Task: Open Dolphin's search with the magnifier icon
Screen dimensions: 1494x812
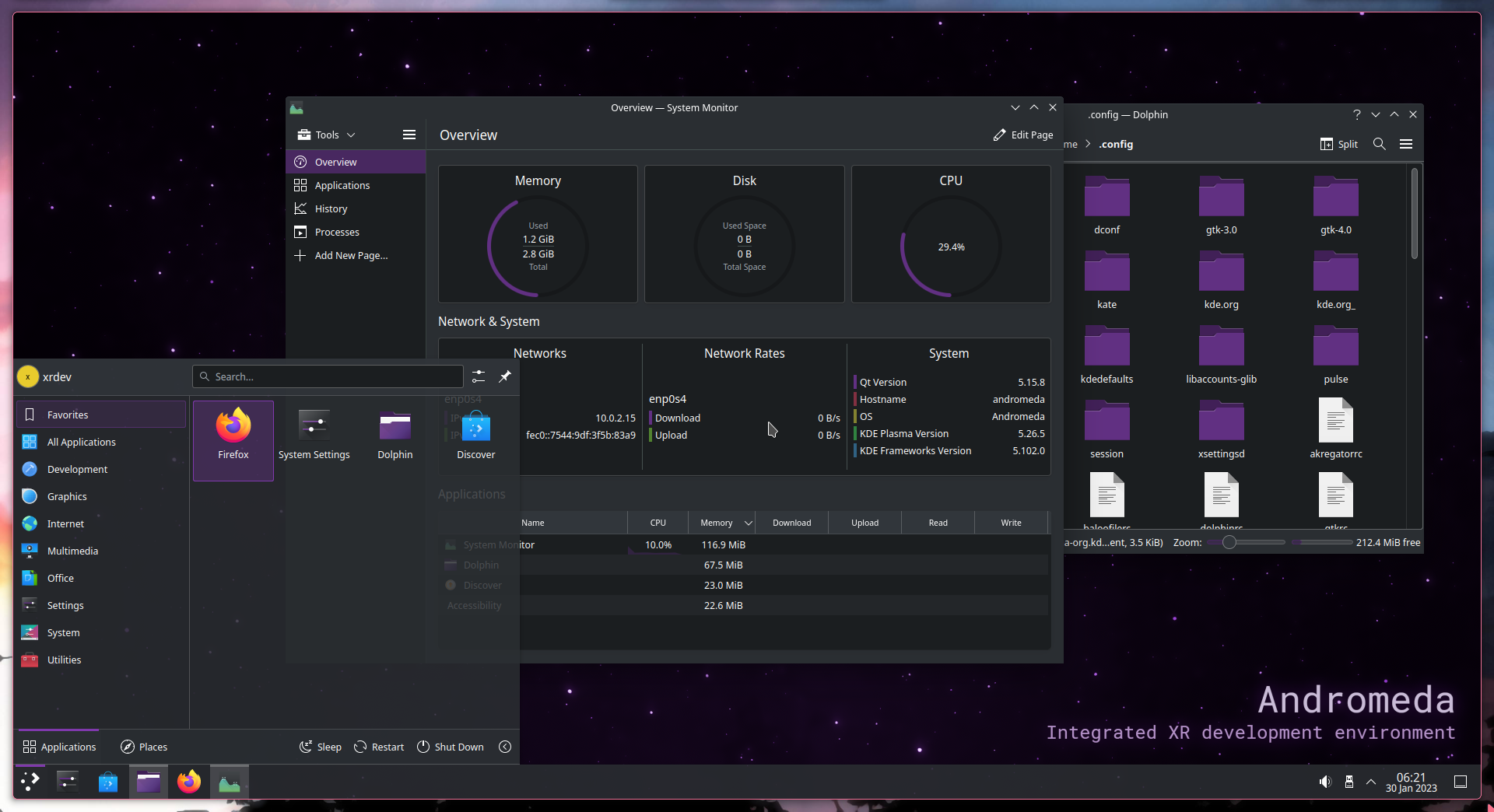Action: pyautogui.click(x=1379, y=144)
